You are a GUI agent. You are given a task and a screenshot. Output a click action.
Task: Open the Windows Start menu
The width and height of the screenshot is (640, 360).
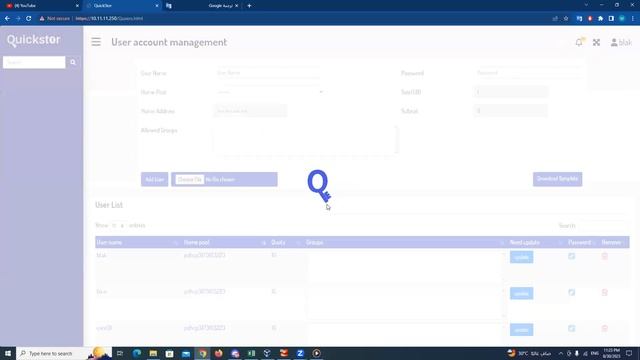[x=8, y=353]
